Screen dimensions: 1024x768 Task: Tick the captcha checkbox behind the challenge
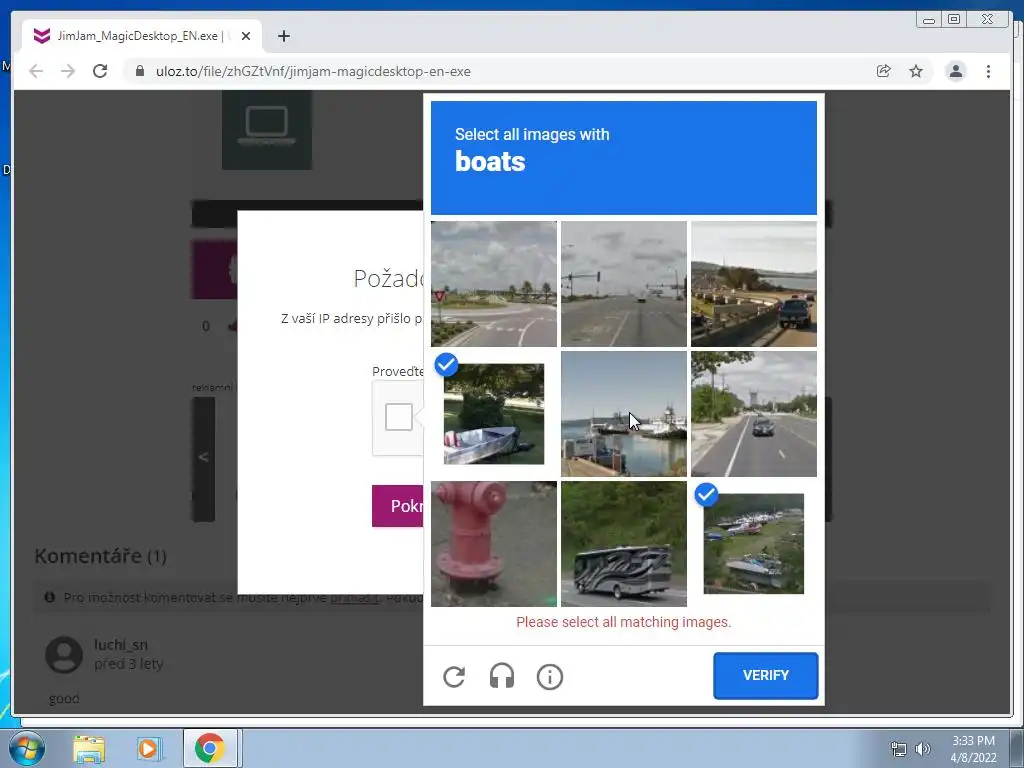398,417
